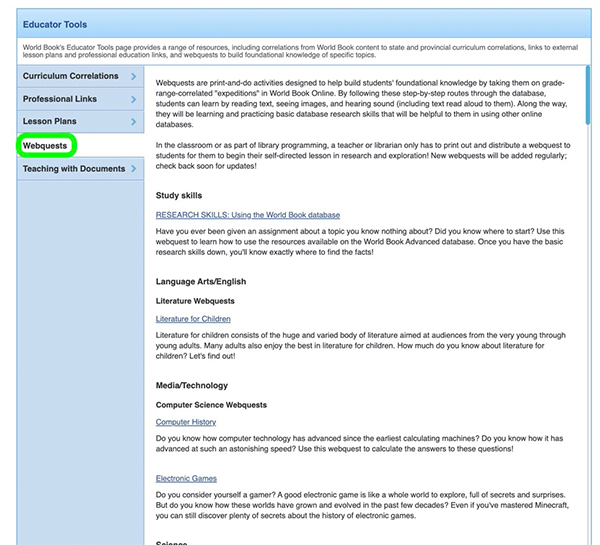Open the Computer History webquest link
This screenshot has width=600, height=545.
[186, 422]
